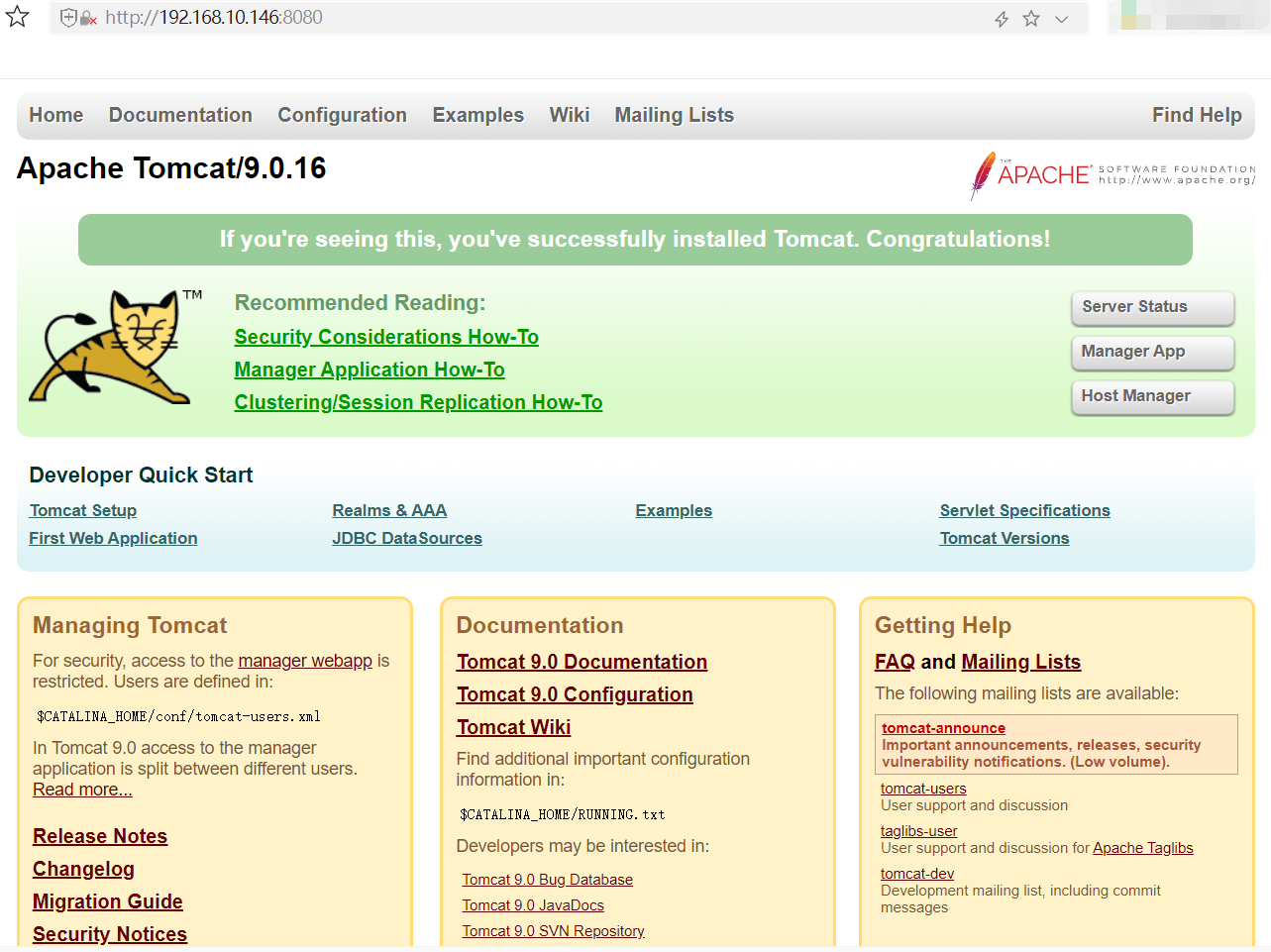Open Manager Application How-To link

pyautogui.click(x=370, y=370)
